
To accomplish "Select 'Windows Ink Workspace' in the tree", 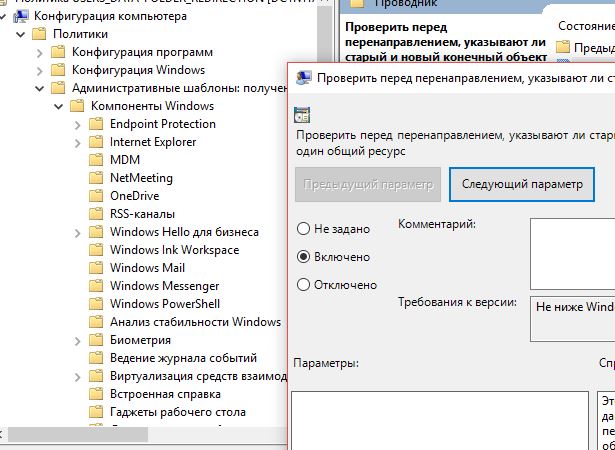I will coord(175,250).
